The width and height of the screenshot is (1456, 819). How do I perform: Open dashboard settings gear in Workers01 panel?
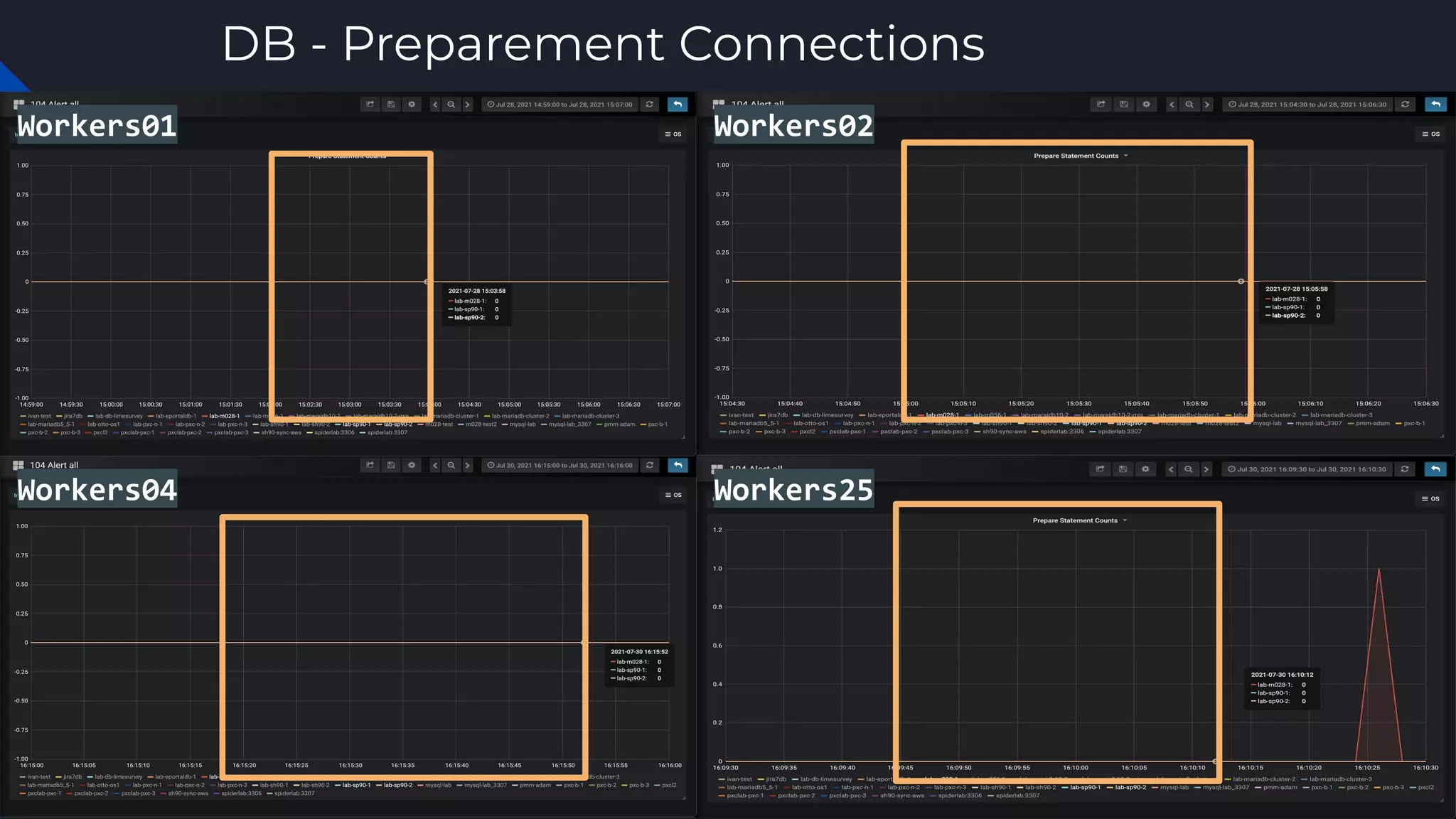point(412,105)
